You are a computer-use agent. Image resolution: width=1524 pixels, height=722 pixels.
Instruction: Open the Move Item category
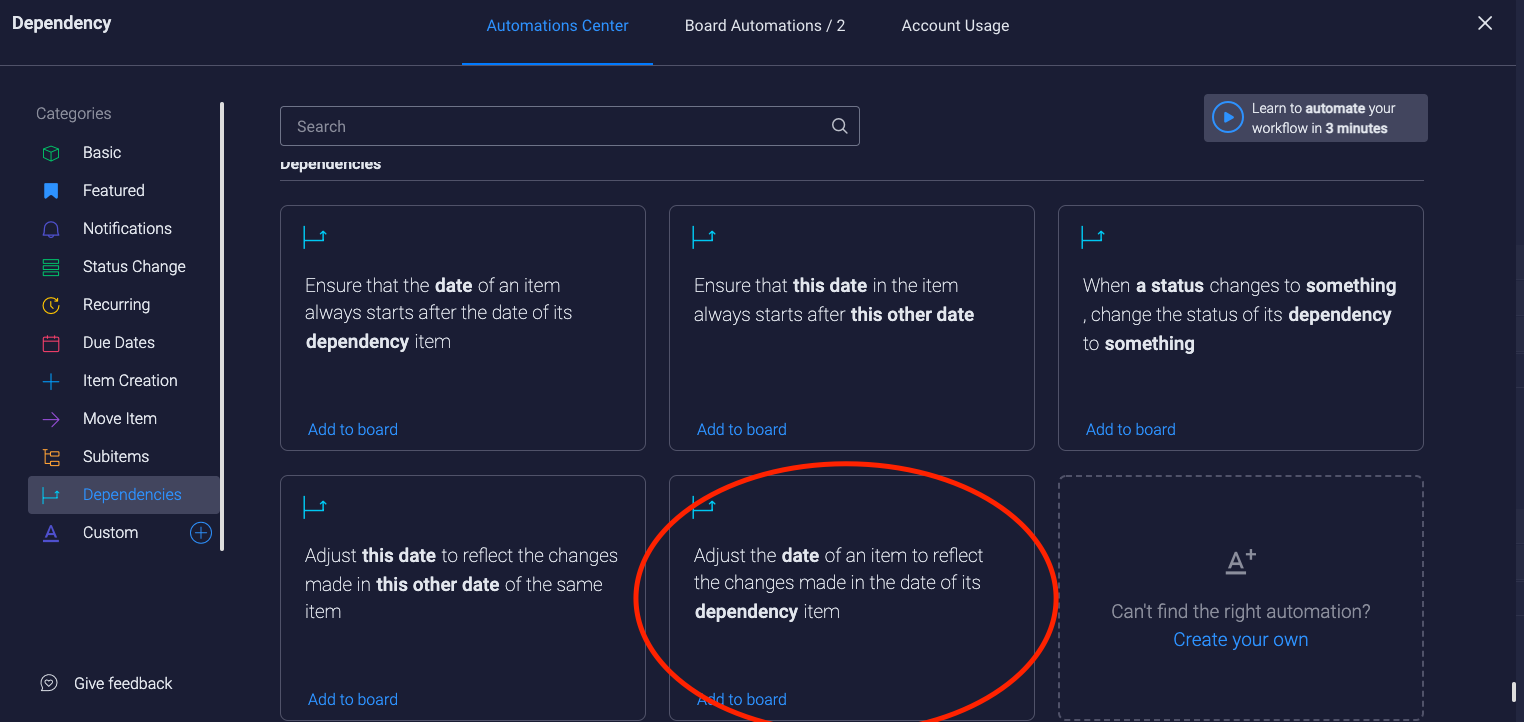point(120,419)
